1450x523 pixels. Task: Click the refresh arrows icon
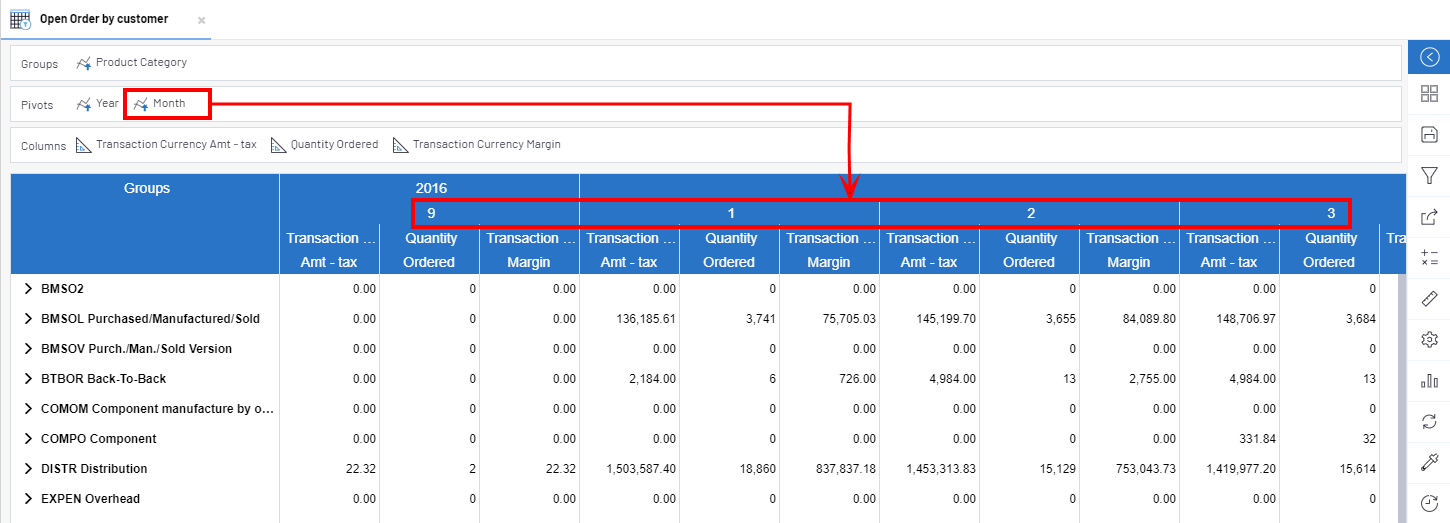point(1429,421)
